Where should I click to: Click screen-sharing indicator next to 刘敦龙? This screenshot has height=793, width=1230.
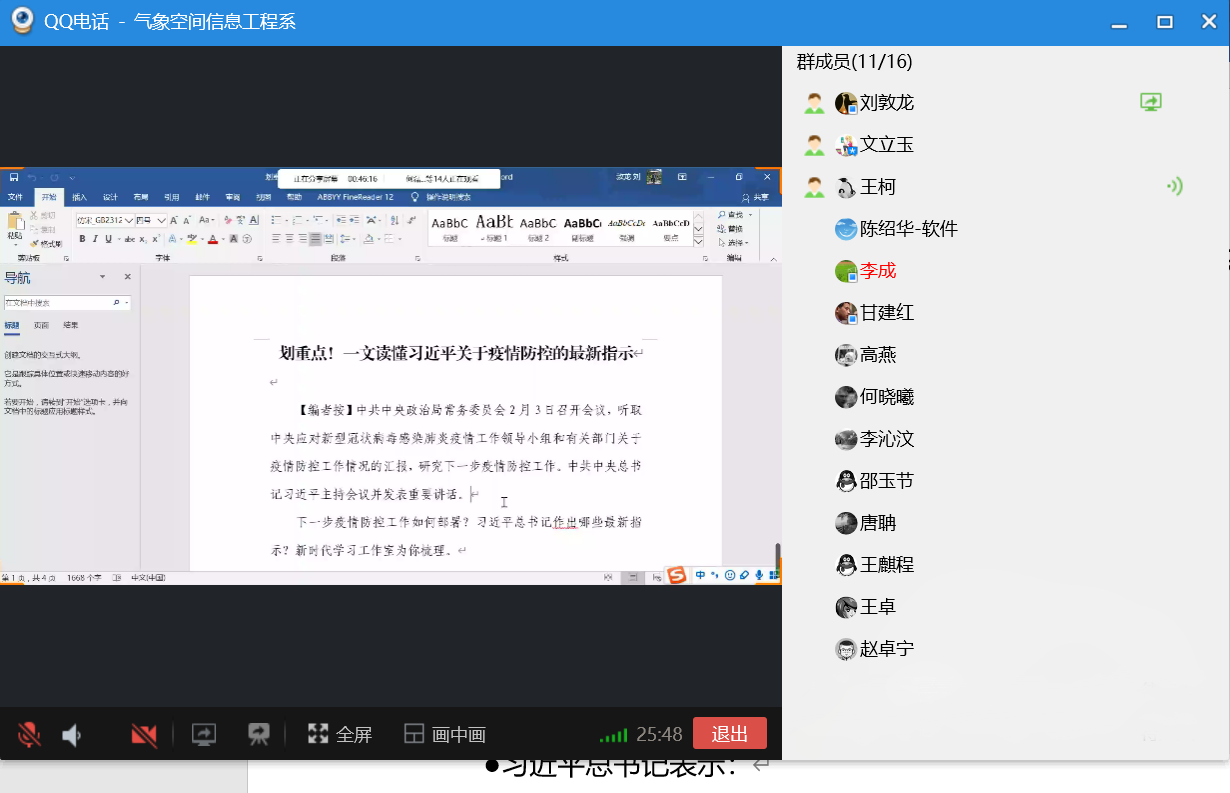click(1151, 102)
